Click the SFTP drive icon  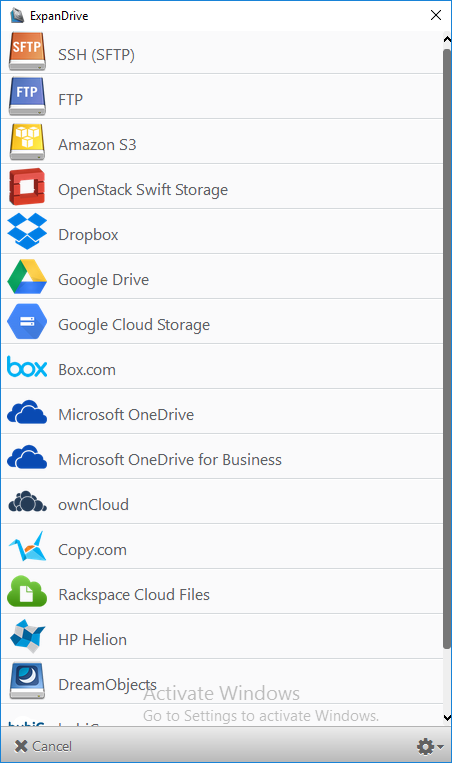pyautogui.click(x=27, y=52)
